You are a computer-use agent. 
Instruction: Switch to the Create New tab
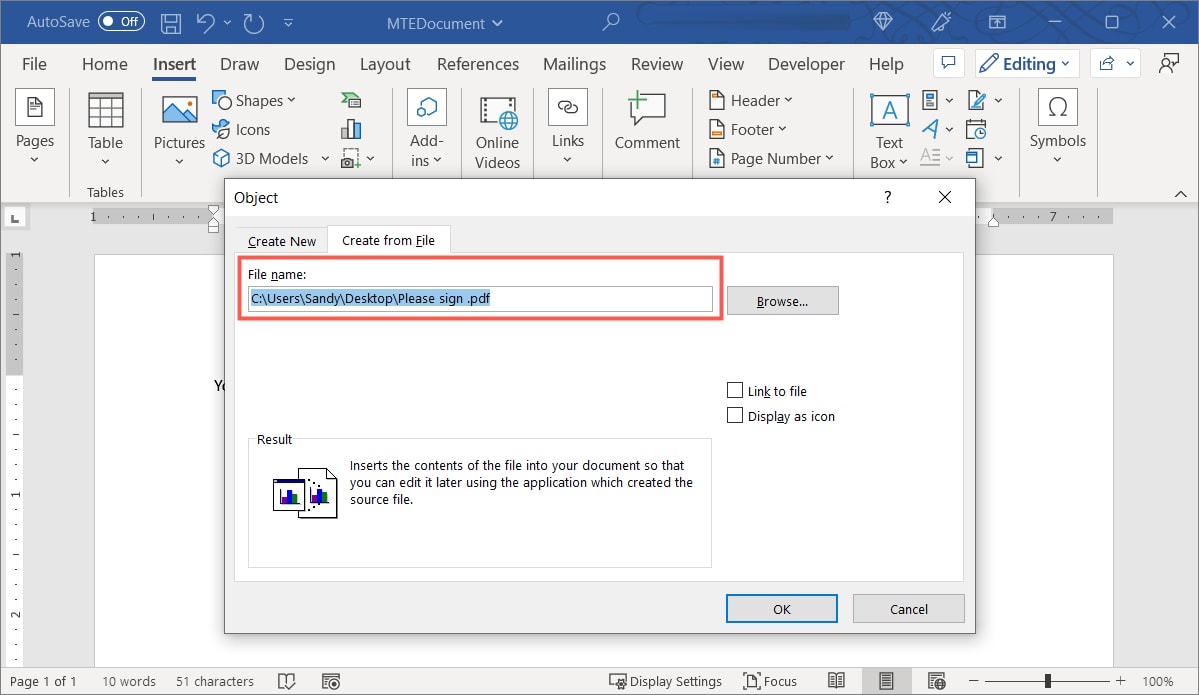[x=280, y=240]
